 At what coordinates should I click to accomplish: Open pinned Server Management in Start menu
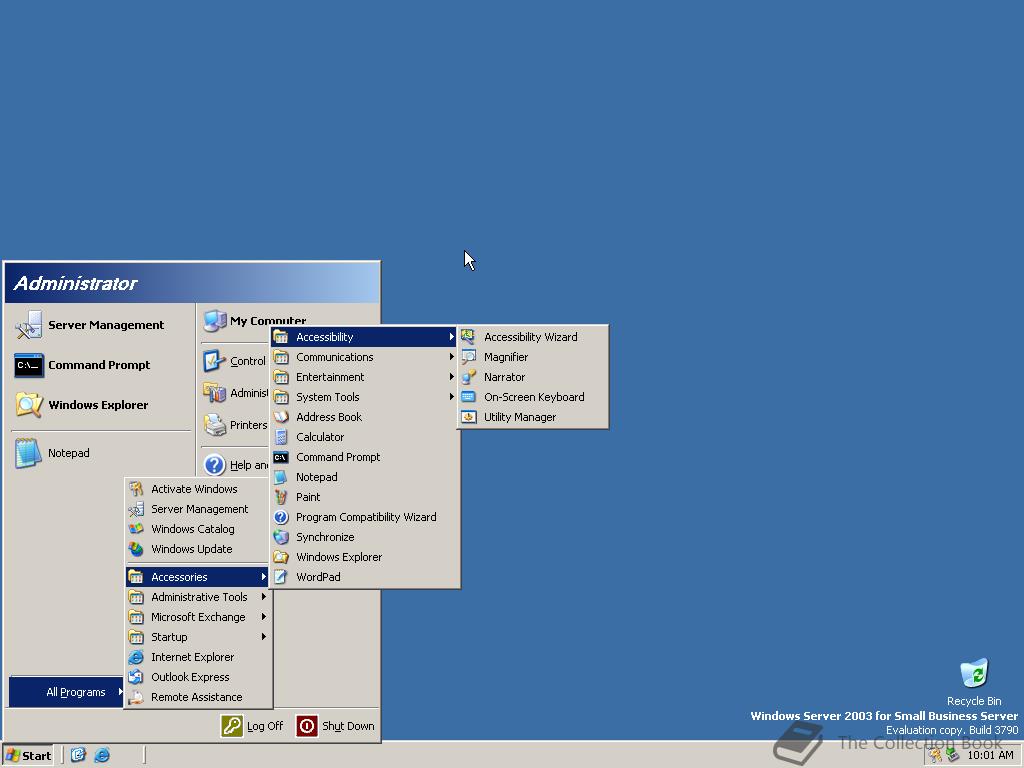coord(100,325)
